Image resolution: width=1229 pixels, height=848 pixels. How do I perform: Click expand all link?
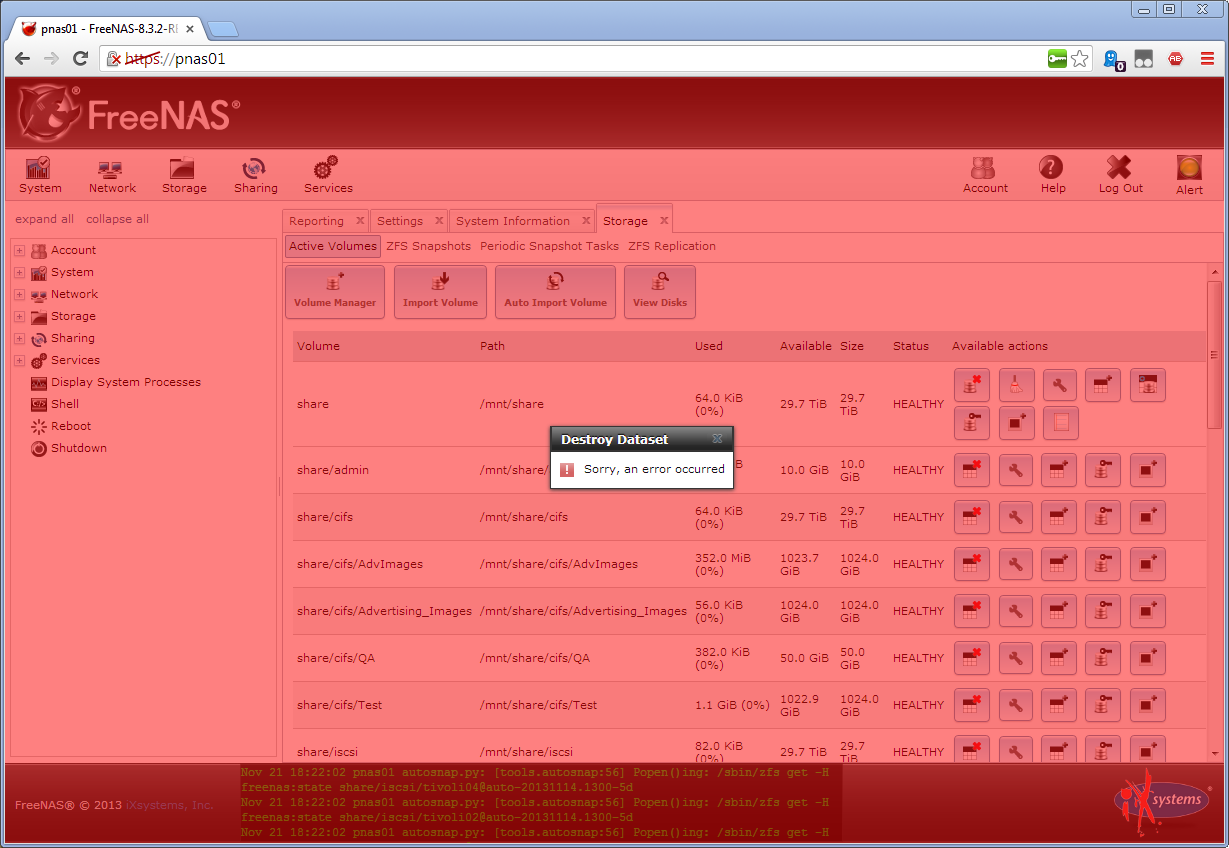(x=44, y=219)
